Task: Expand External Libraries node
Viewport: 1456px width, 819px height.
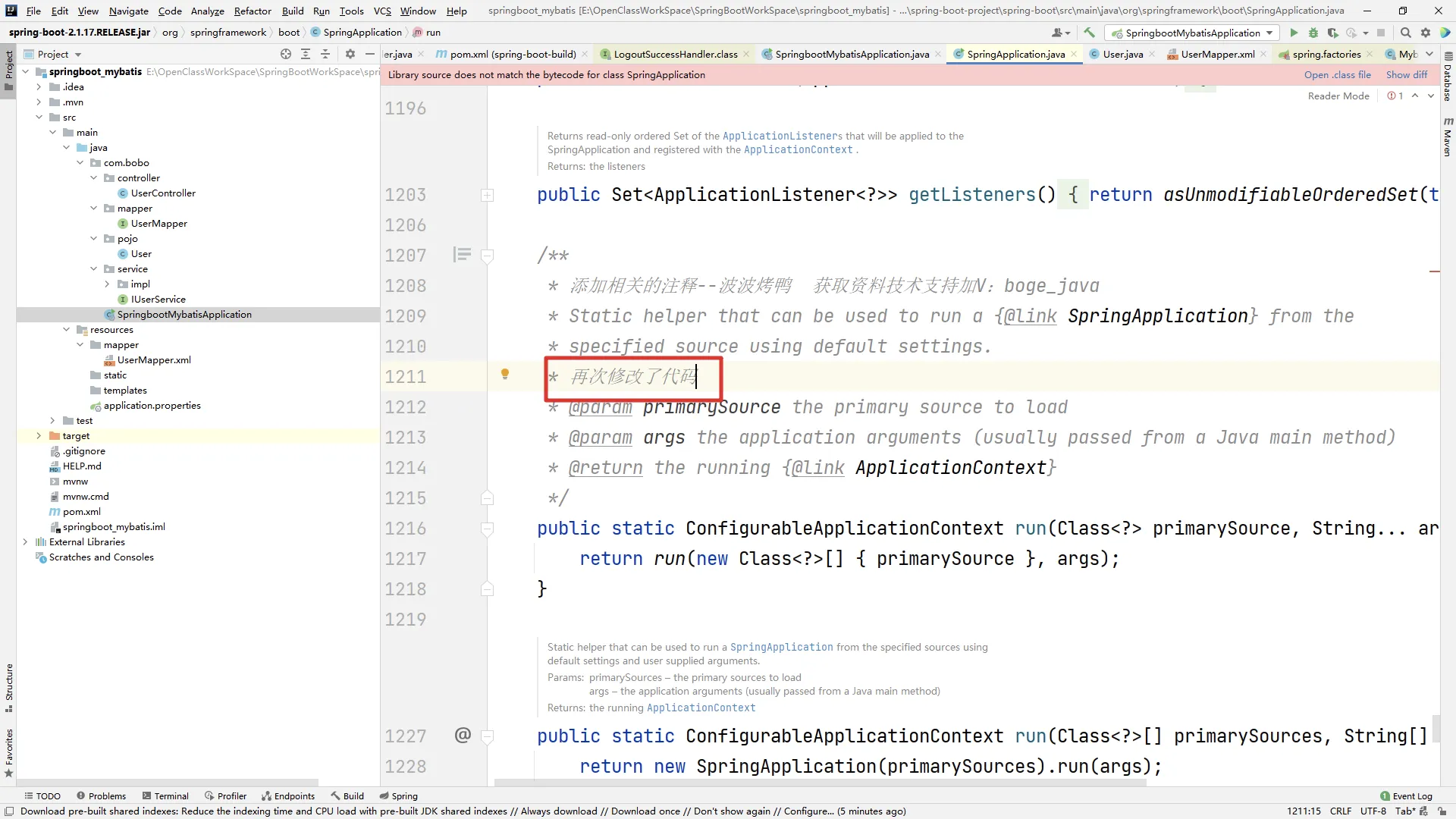Action: tap(26, 541)
